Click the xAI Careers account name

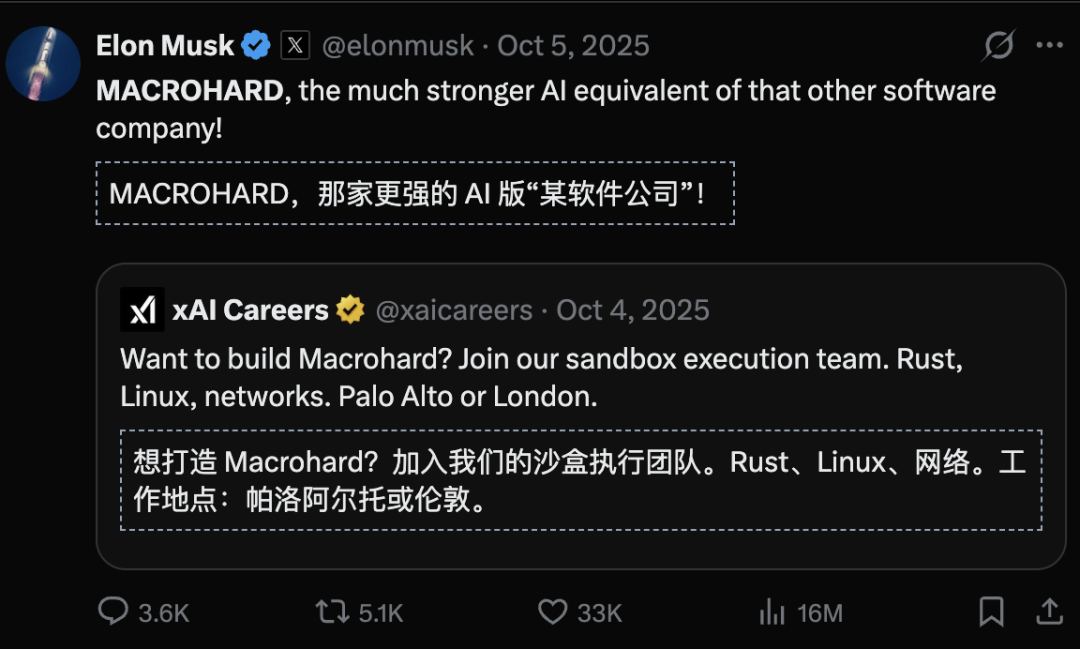tap(250, 310)
